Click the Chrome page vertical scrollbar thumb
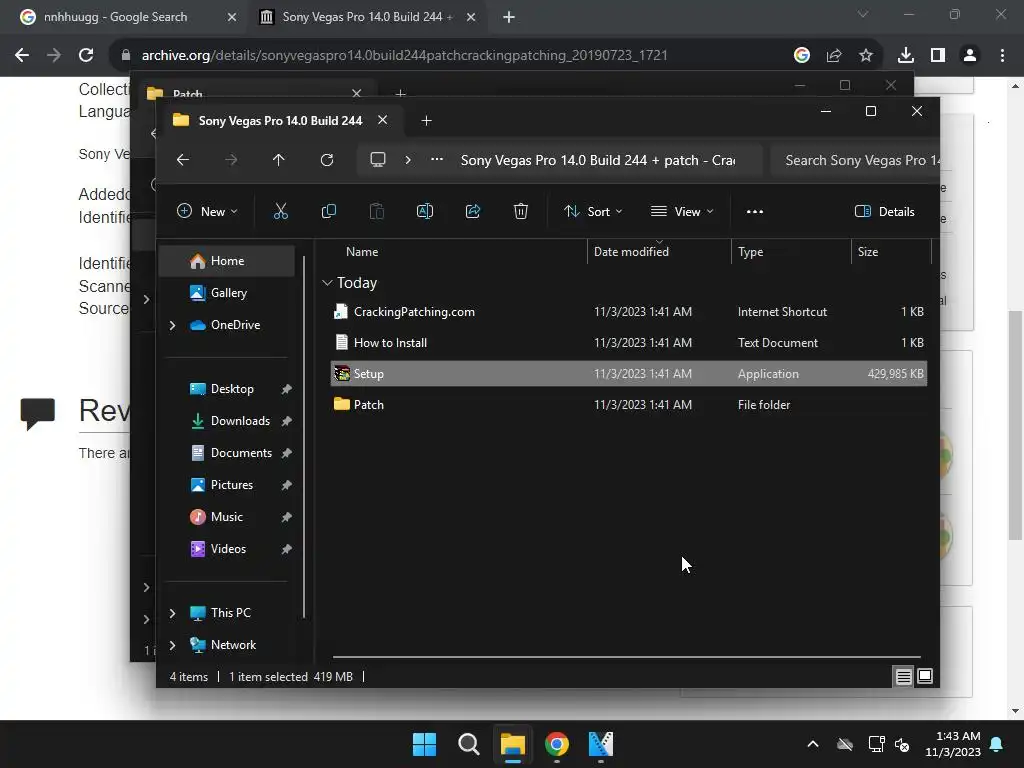 point(1015,425)
